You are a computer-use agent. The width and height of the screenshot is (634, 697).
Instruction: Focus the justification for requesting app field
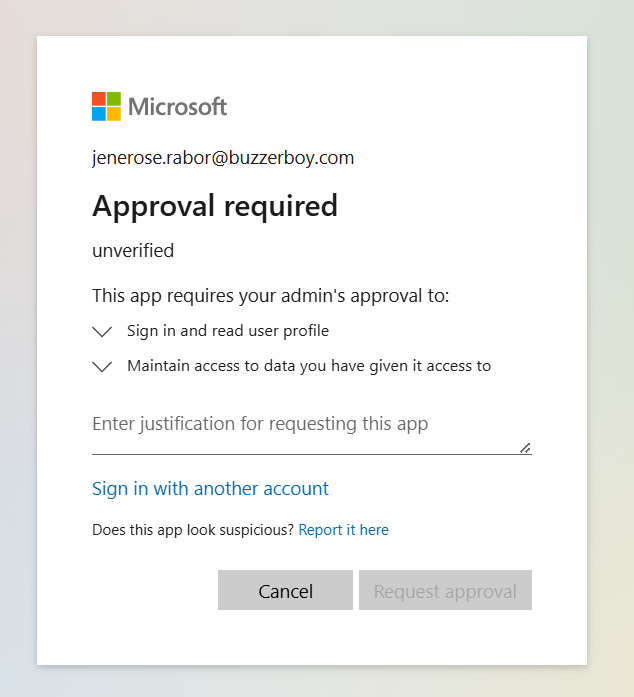tap(300, 425)
